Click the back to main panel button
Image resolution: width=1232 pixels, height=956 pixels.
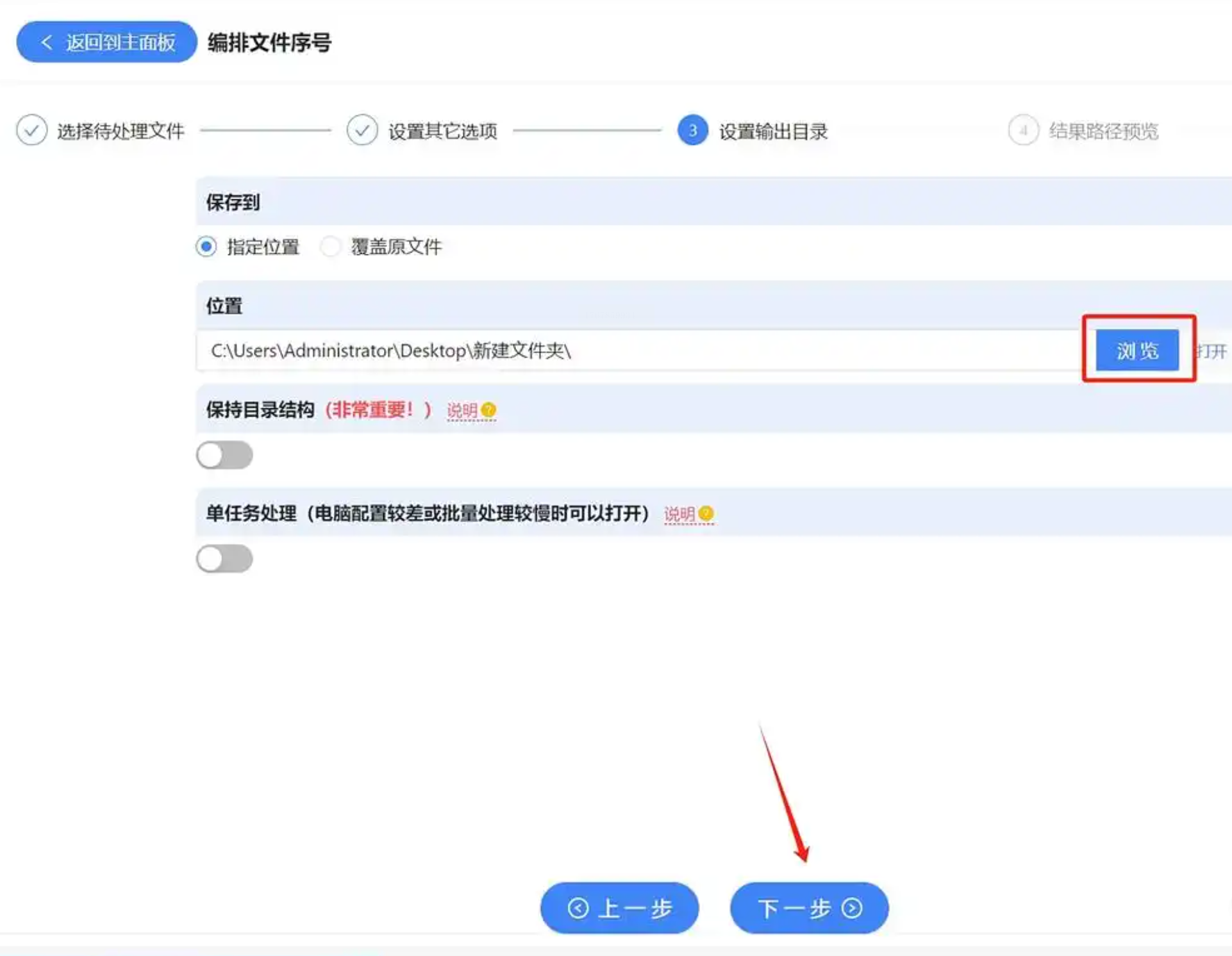[x=106, y=42]
